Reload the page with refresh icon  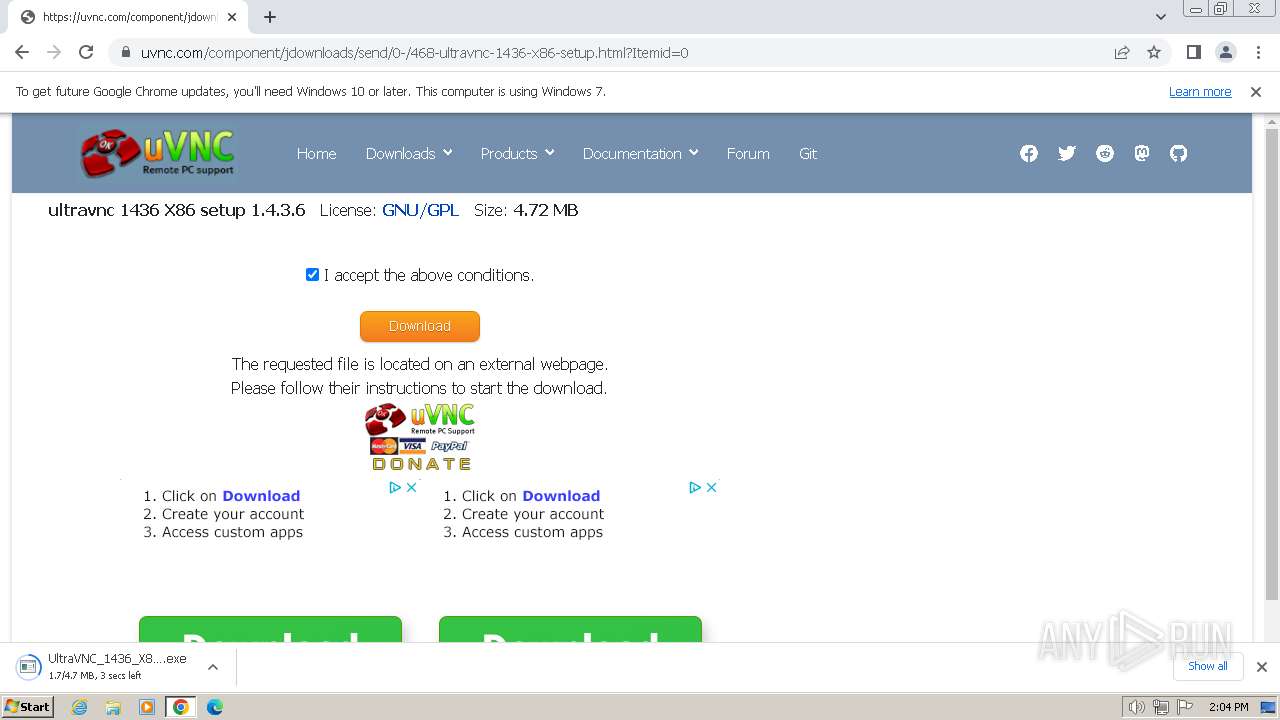click(86, 52)
